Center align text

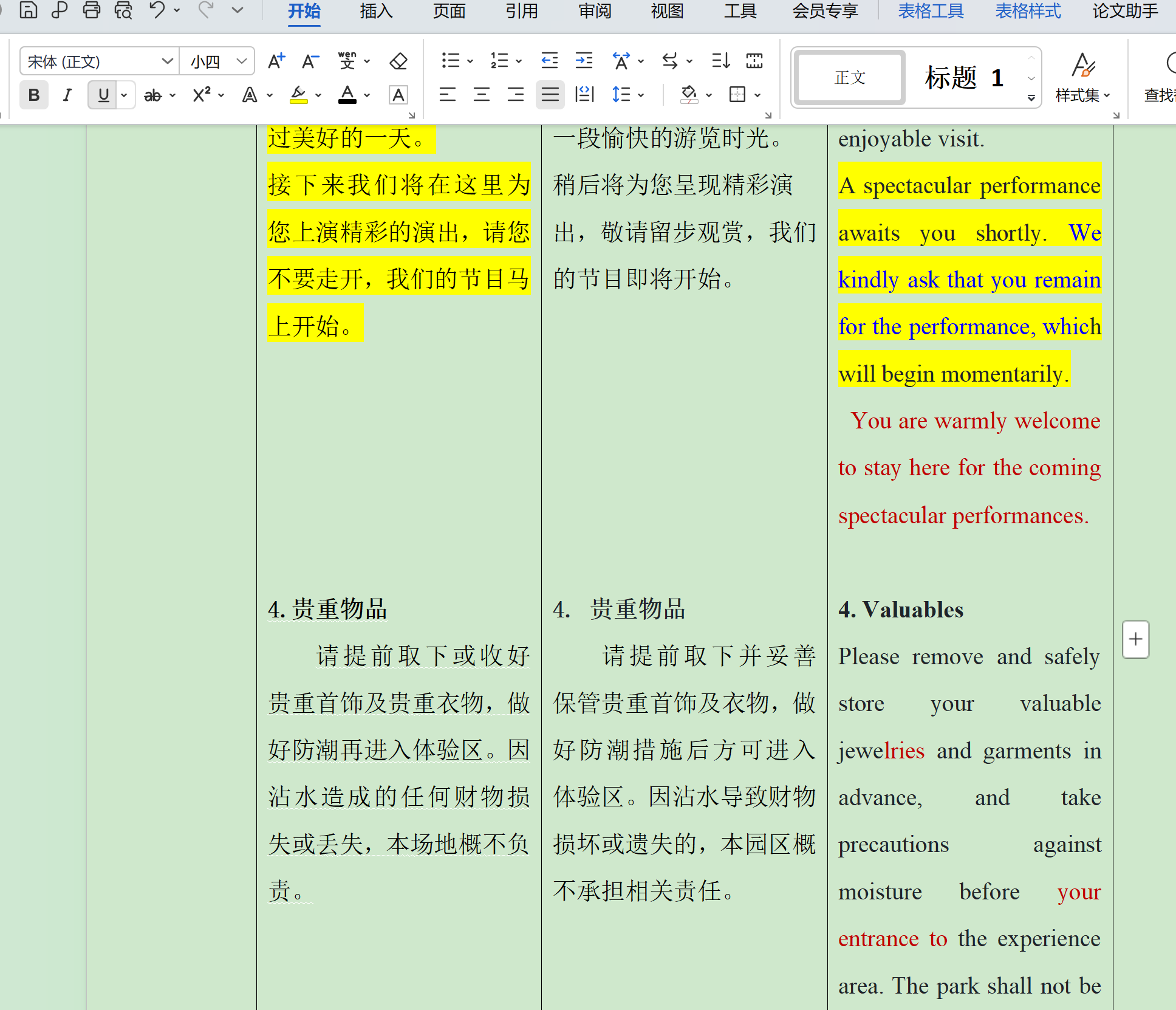click(x=482, y=95)
